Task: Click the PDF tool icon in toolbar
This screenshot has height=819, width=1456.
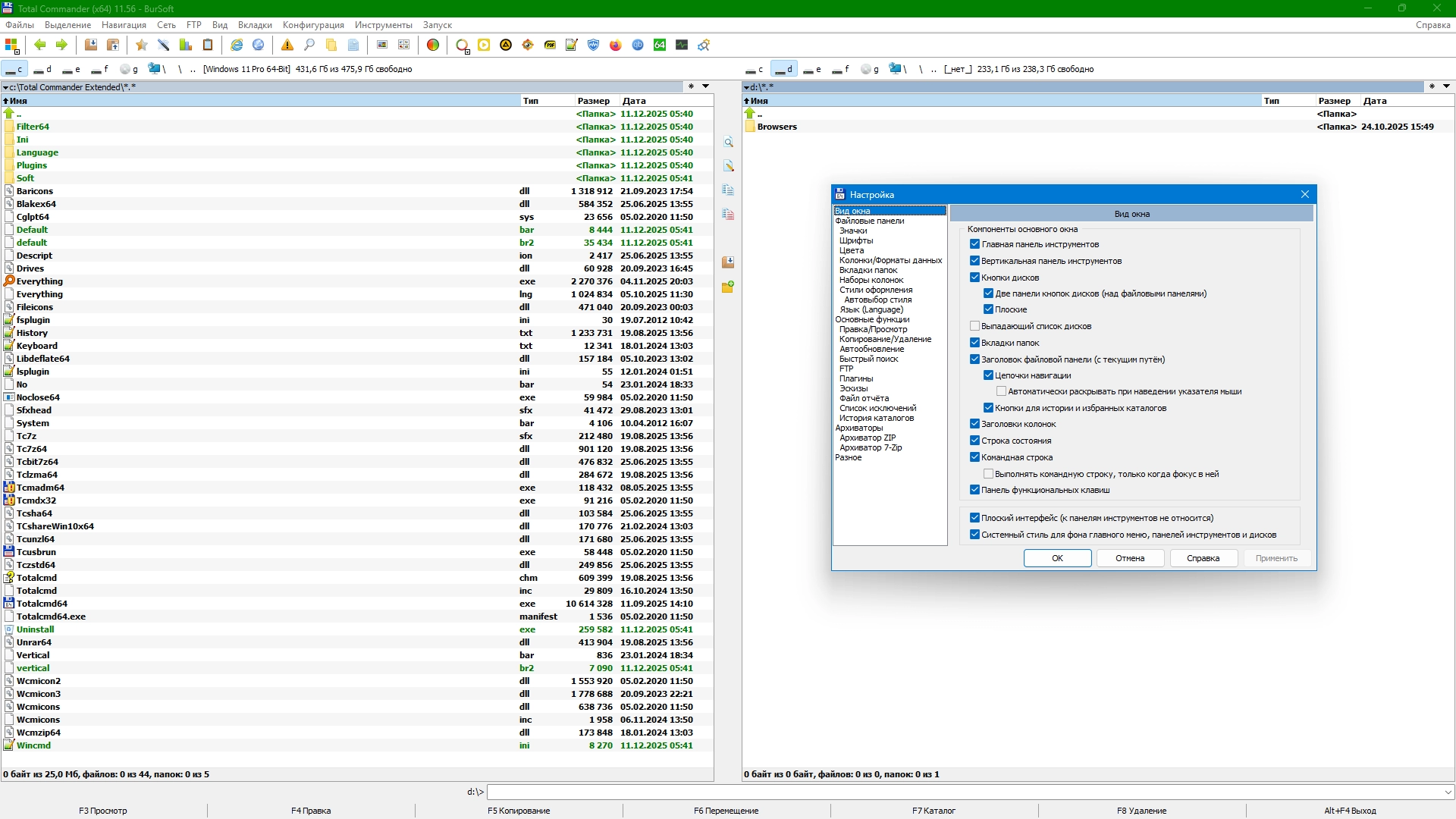Action: pyautogui.click(x=550, y=45)
